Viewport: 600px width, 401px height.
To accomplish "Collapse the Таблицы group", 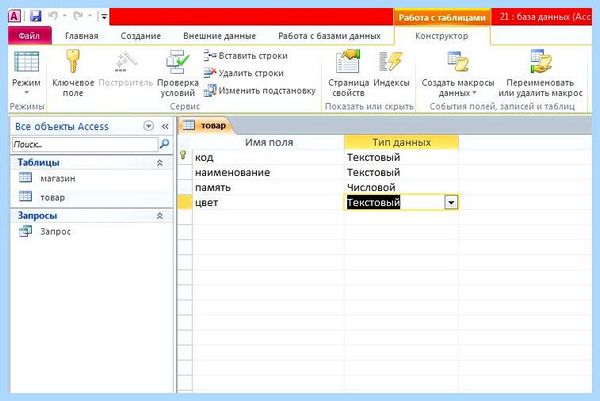I will [x=160, y=163].
